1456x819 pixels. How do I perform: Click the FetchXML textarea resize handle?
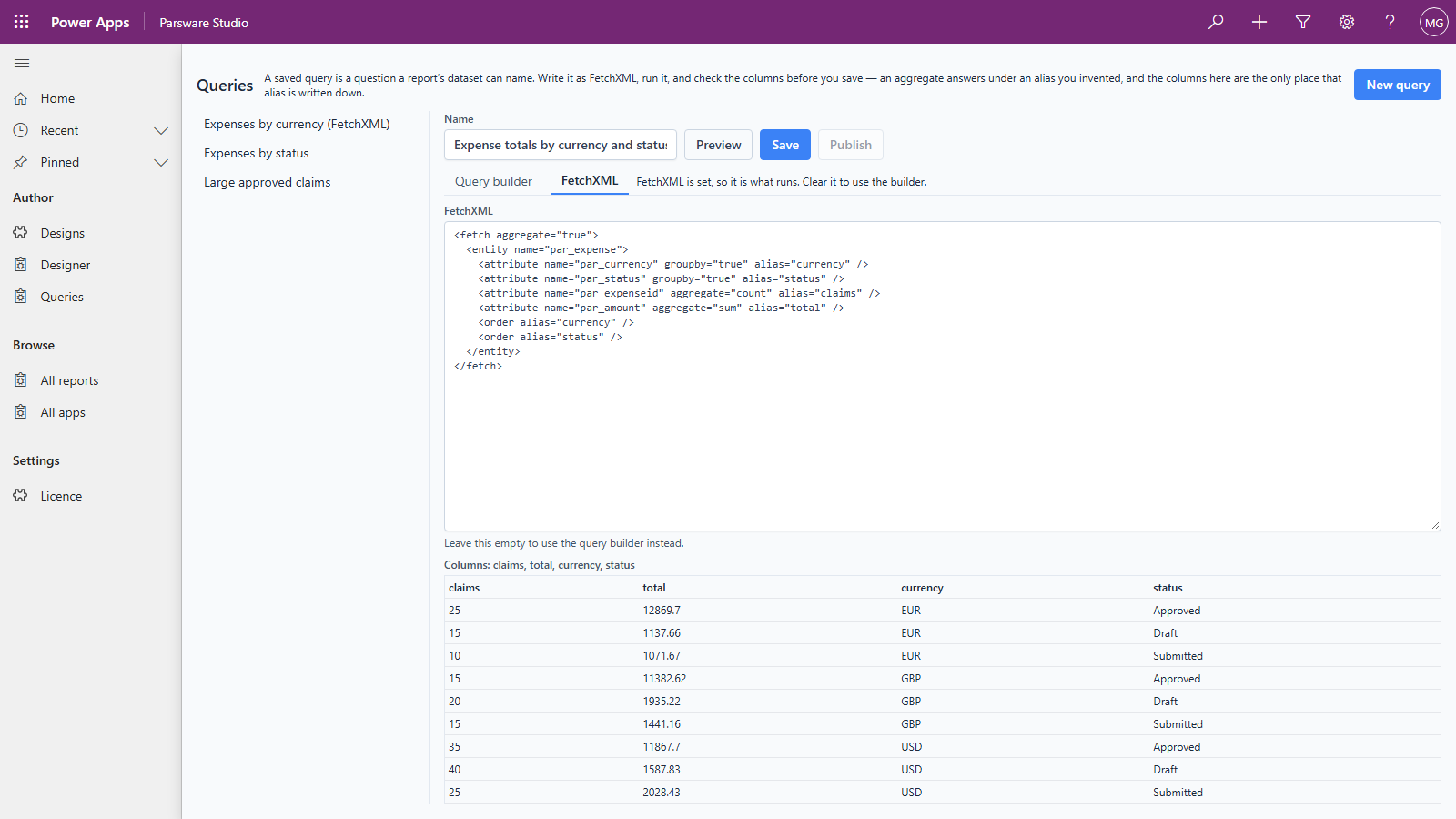point(1435,525)
